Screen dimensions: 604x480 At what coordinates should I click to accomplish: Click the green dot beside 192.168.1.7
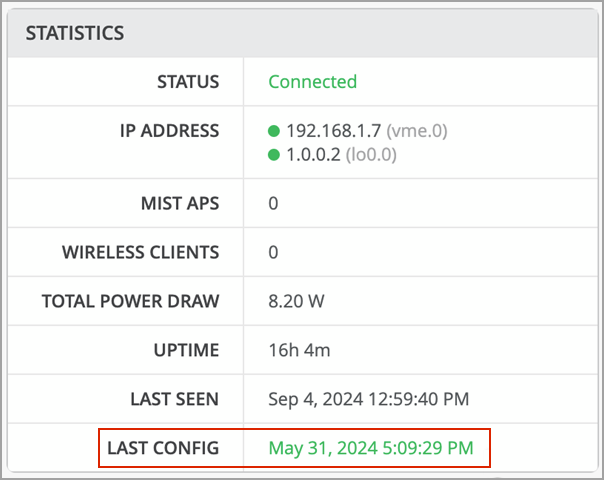[x=274, y=131]
